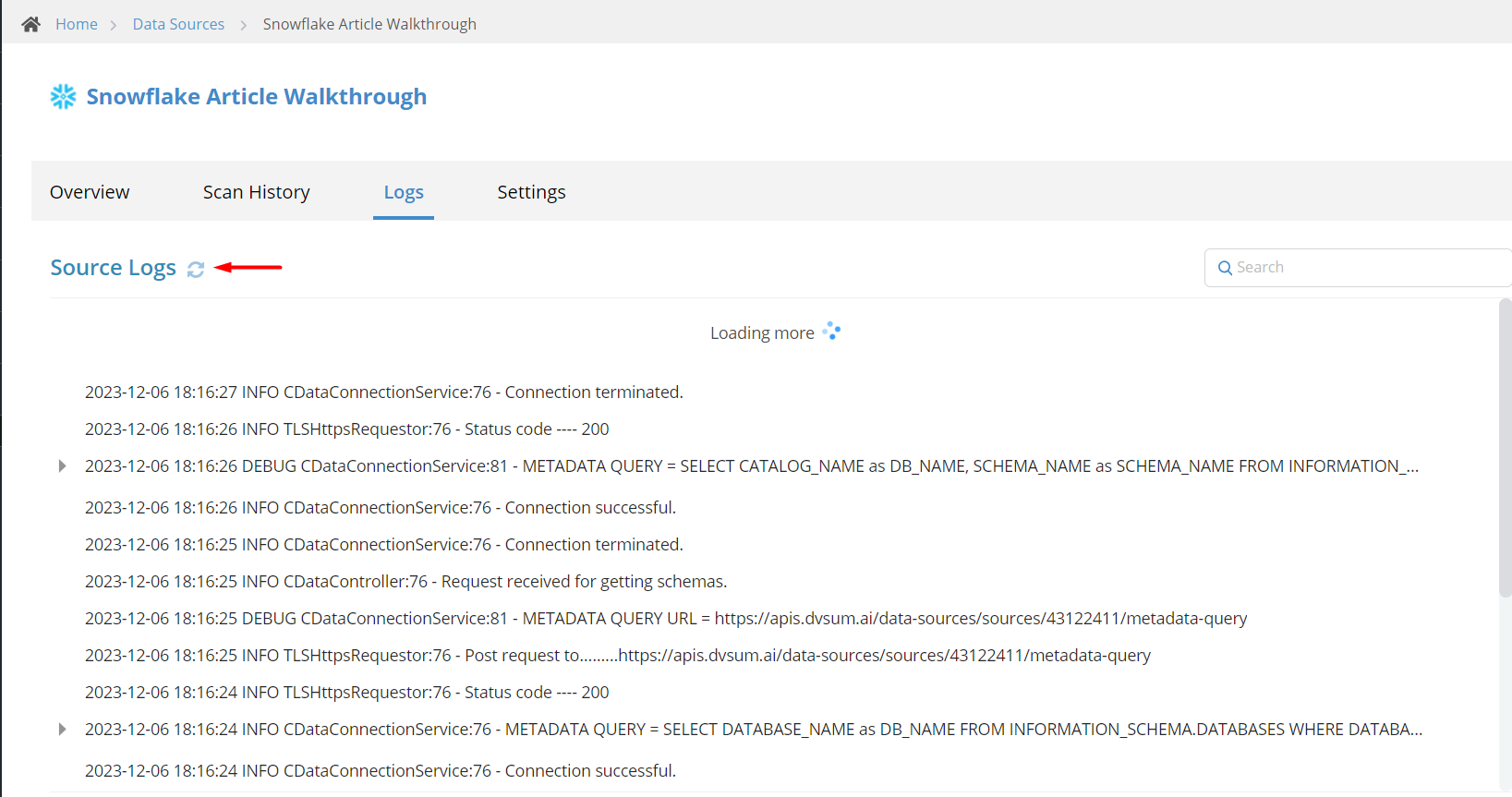Image resolution: width=1512 pixels, height=797 pixels.
Task: Click the magnifier icon in the search box
Action: pos(1225,268)
